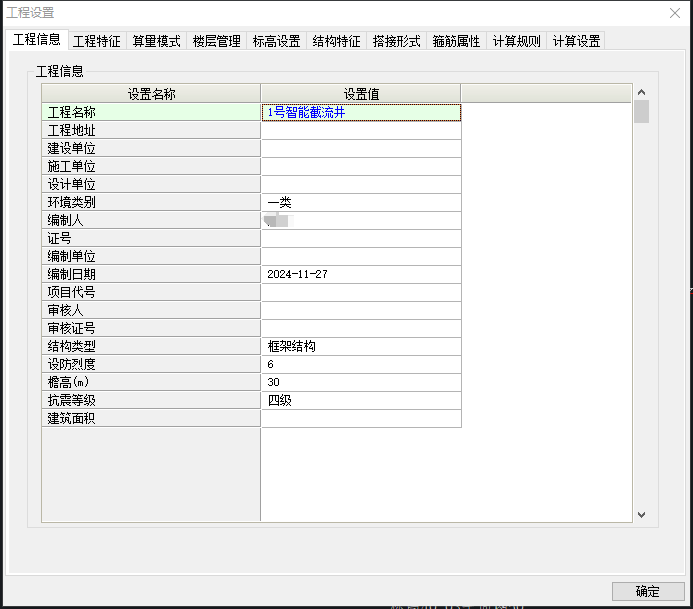Open the 楼层管理 tab

217,41
